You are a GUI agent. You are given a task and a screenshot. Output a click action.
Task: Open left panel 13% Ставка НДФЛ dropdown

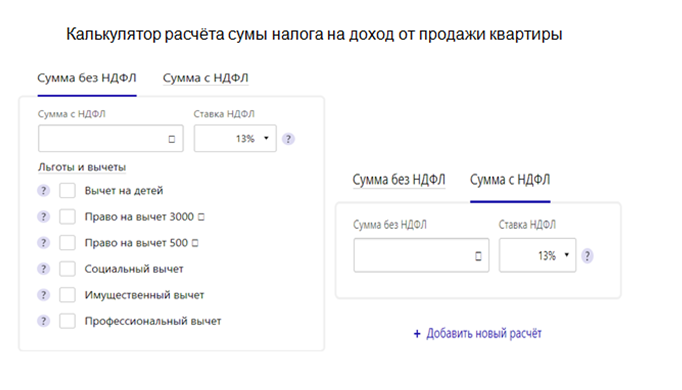tap(235, 139)
